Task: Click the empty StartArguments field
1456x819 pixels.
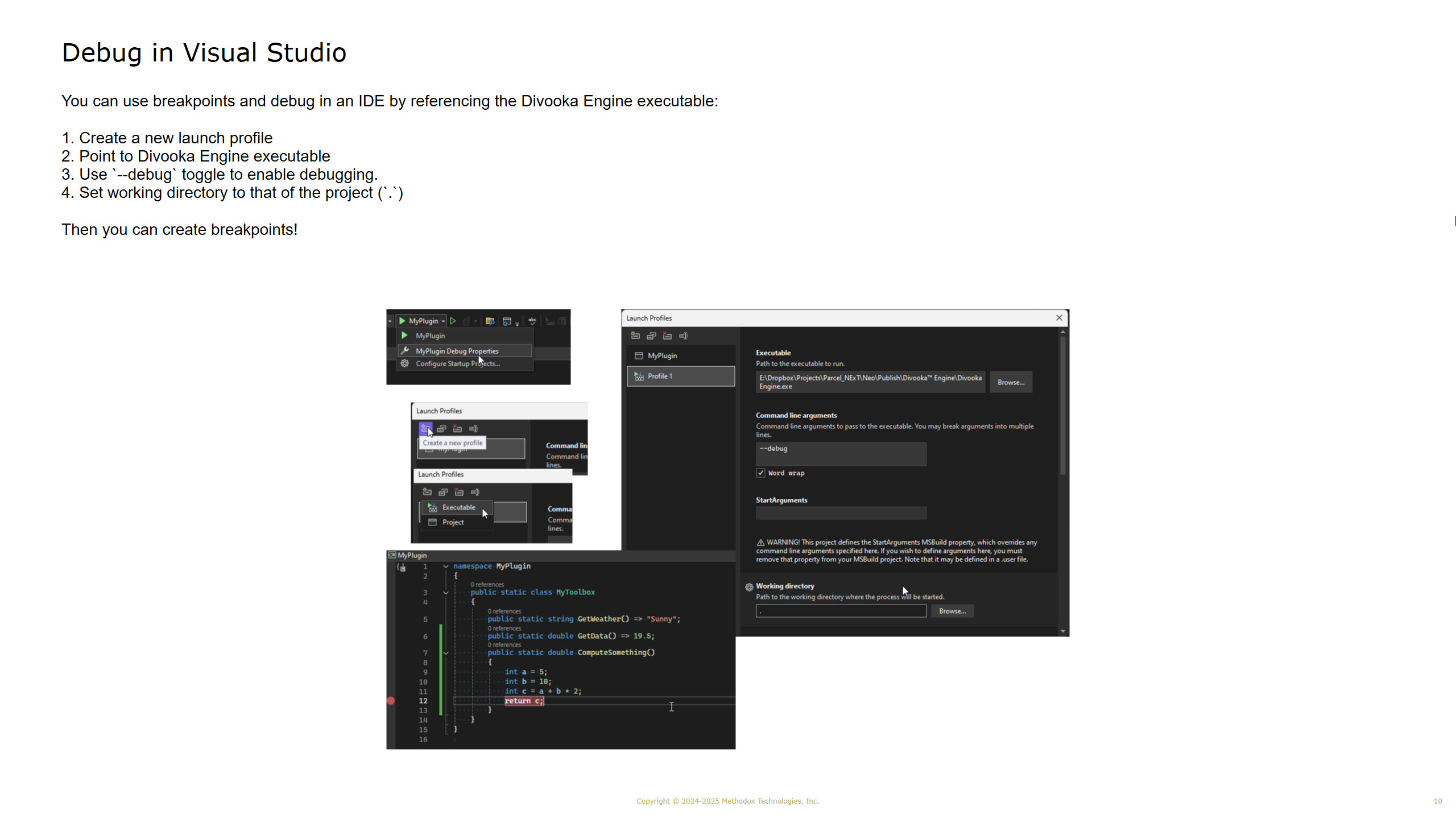Action: coord(841,513)
